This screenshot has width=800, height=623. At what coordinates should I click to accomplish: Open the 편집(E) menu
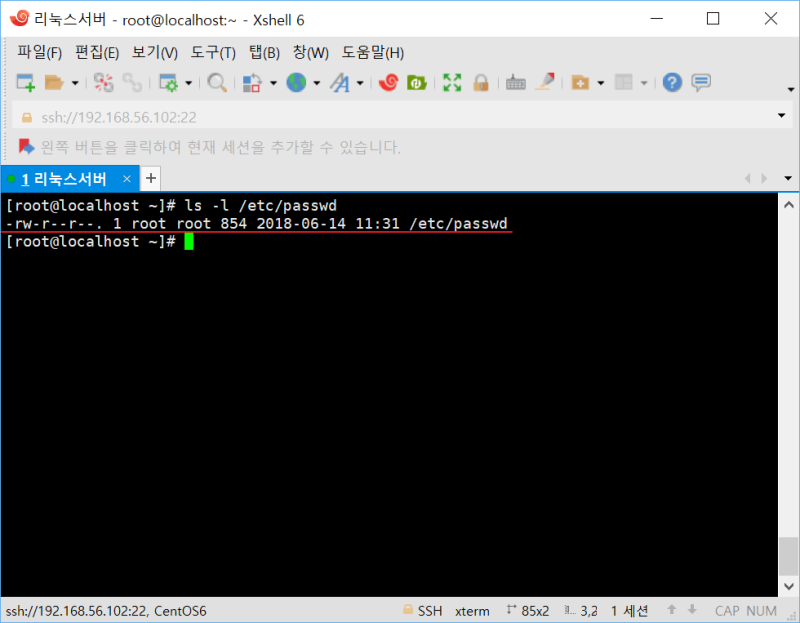[x=97, y=53]
